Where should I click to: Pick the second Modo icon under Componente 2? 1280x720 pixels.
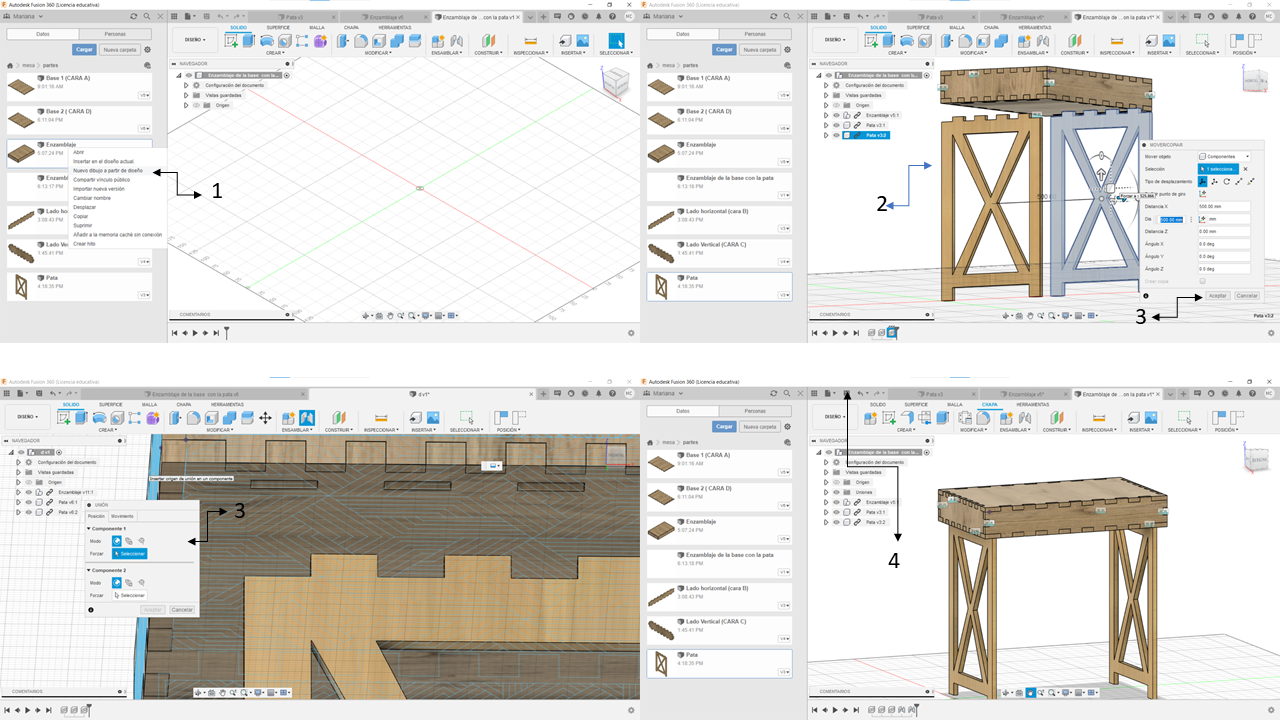tap(129, 583)
